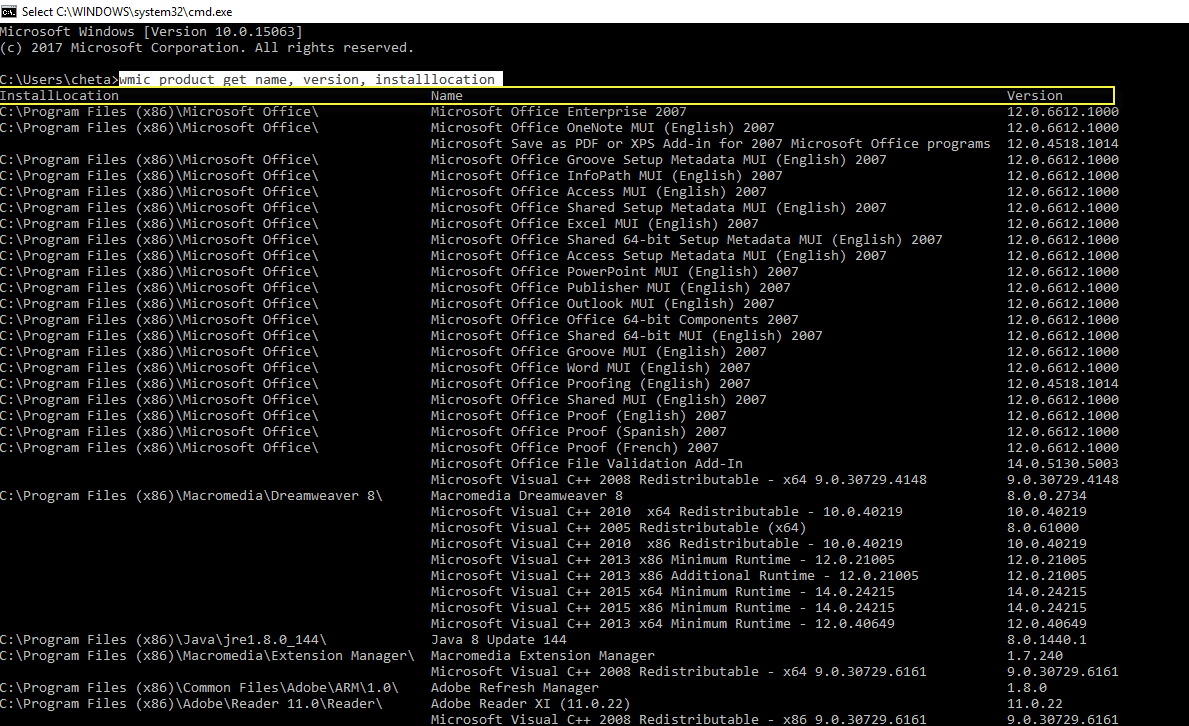Click the typed wmic product get command
Screen dimensions: 1189x726
[307, 79]
